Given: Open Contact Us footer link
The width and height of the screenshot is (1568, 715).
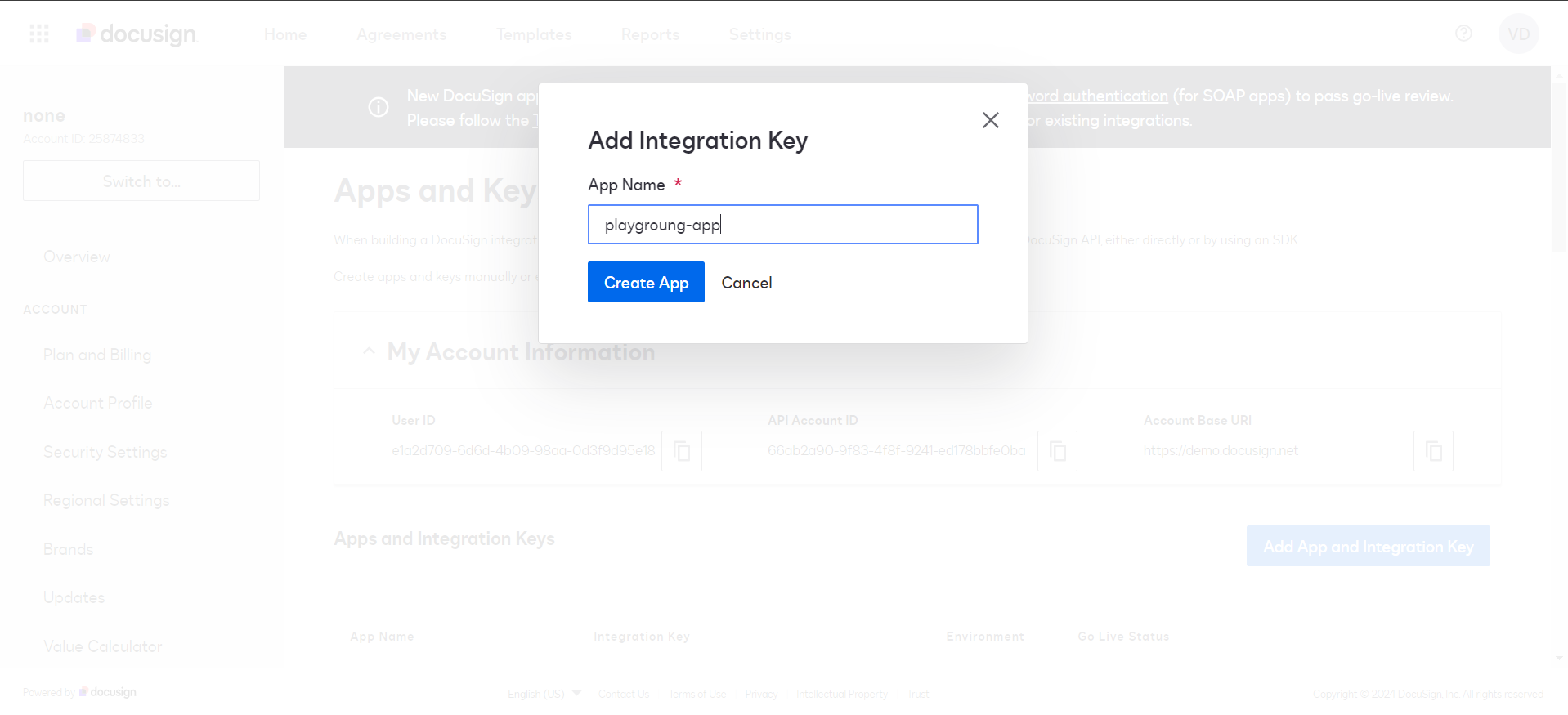Looking at the screenshot, I should 624,694.
